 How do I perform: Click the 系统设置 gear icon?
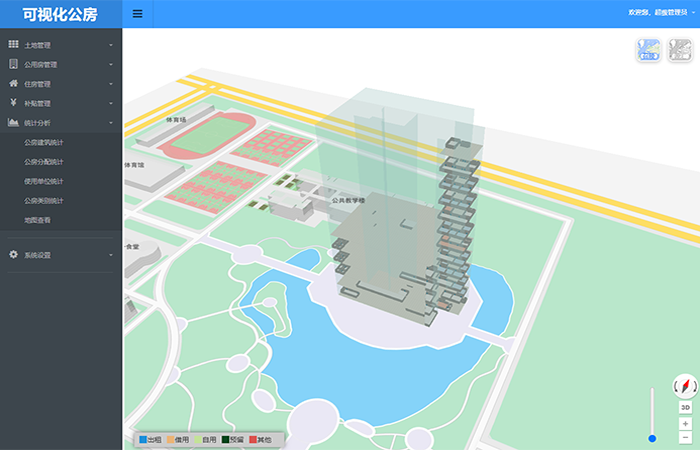(x=13, y=255)
